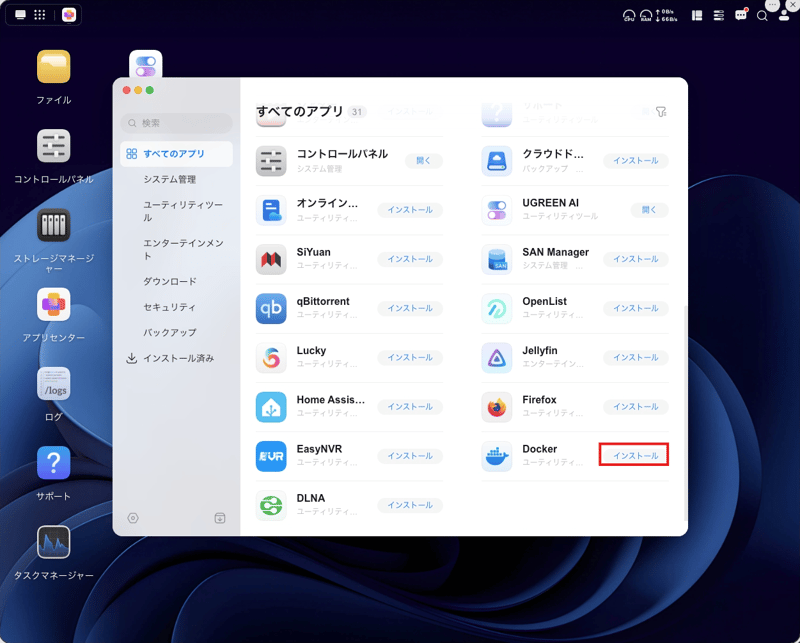Click the RAM monitor icon
This screenshot has height=643, width=800.
[x=646, y=16]
